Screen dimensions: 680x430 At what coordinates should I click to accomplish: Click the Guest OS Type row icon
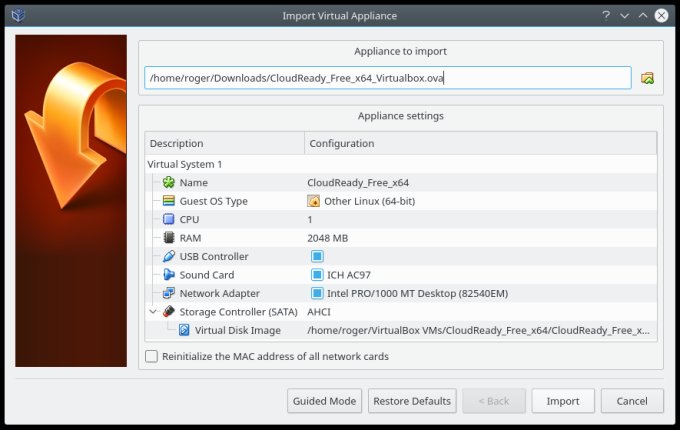tap(169, 201)
